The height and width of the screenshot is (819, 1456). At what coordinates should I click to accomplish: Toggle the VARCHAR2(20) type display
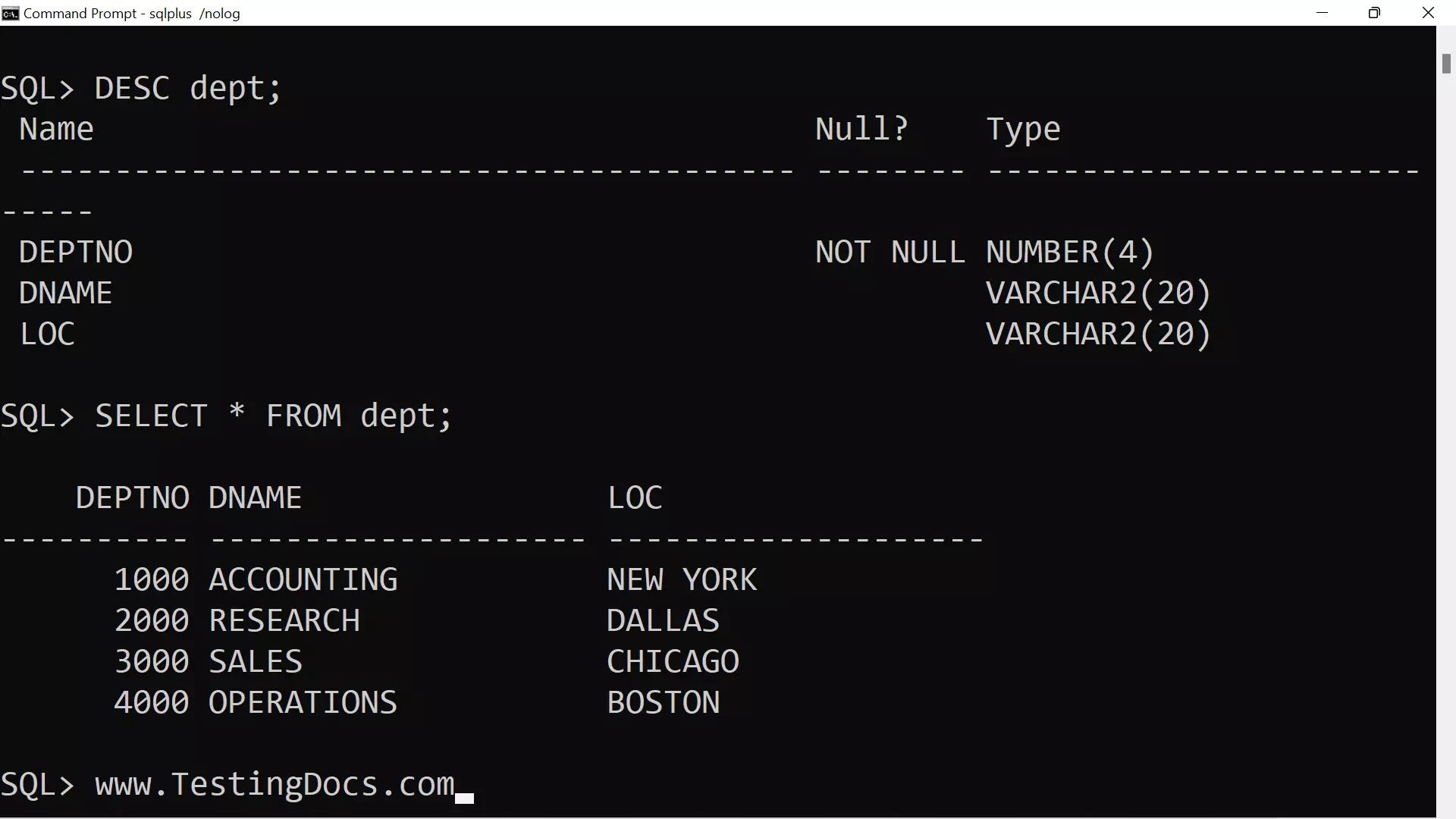click(x=1097, y=291)
